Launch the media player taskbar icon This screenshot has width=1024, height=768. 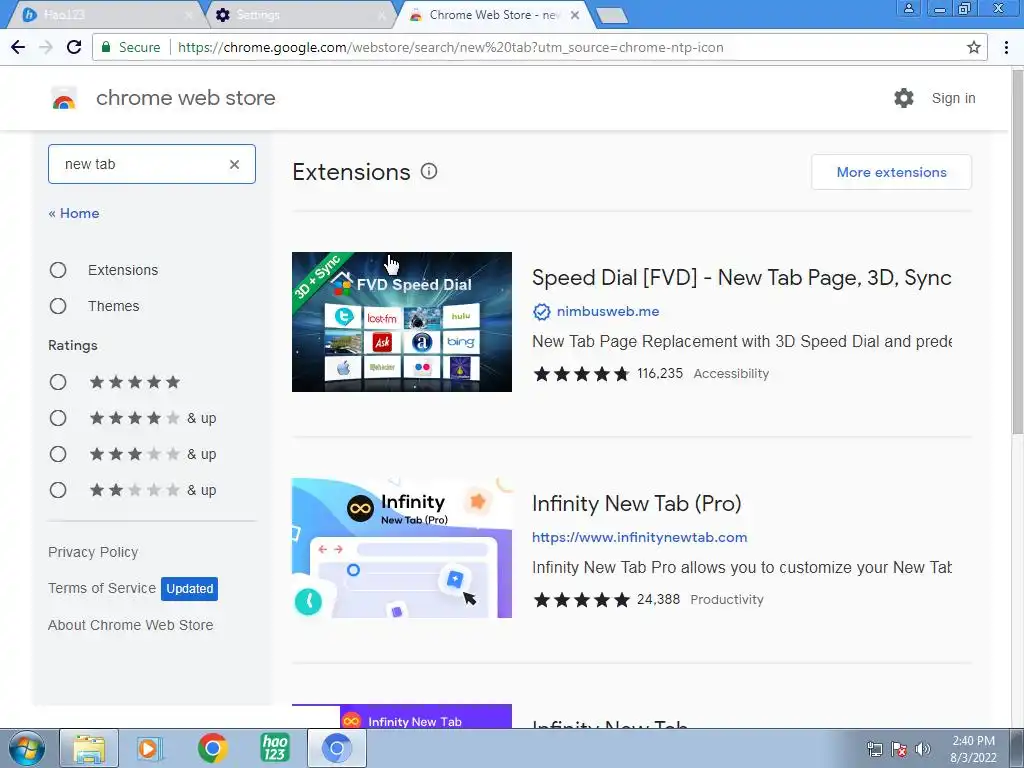[149, 748]
